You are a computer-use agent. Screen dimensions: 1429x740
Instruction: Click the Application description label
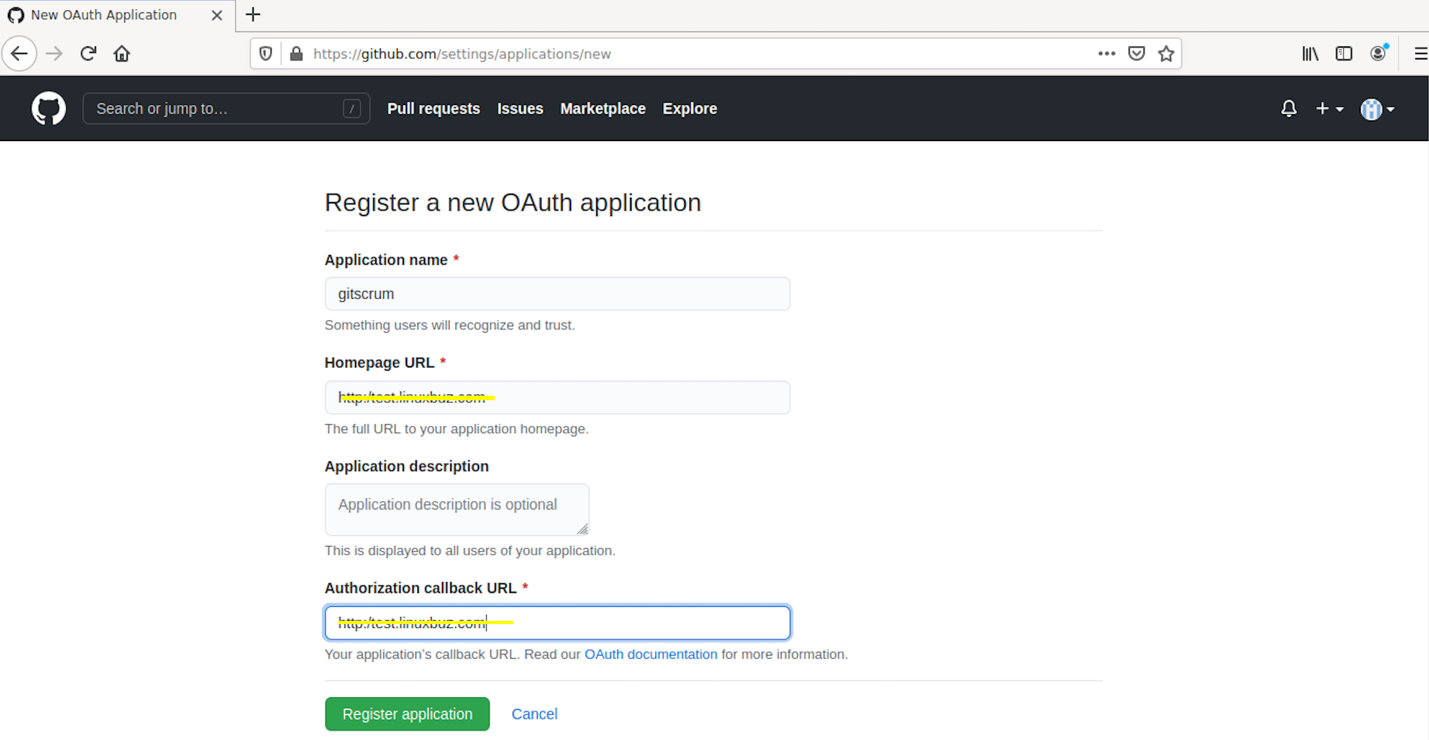[x=407, y=467]
